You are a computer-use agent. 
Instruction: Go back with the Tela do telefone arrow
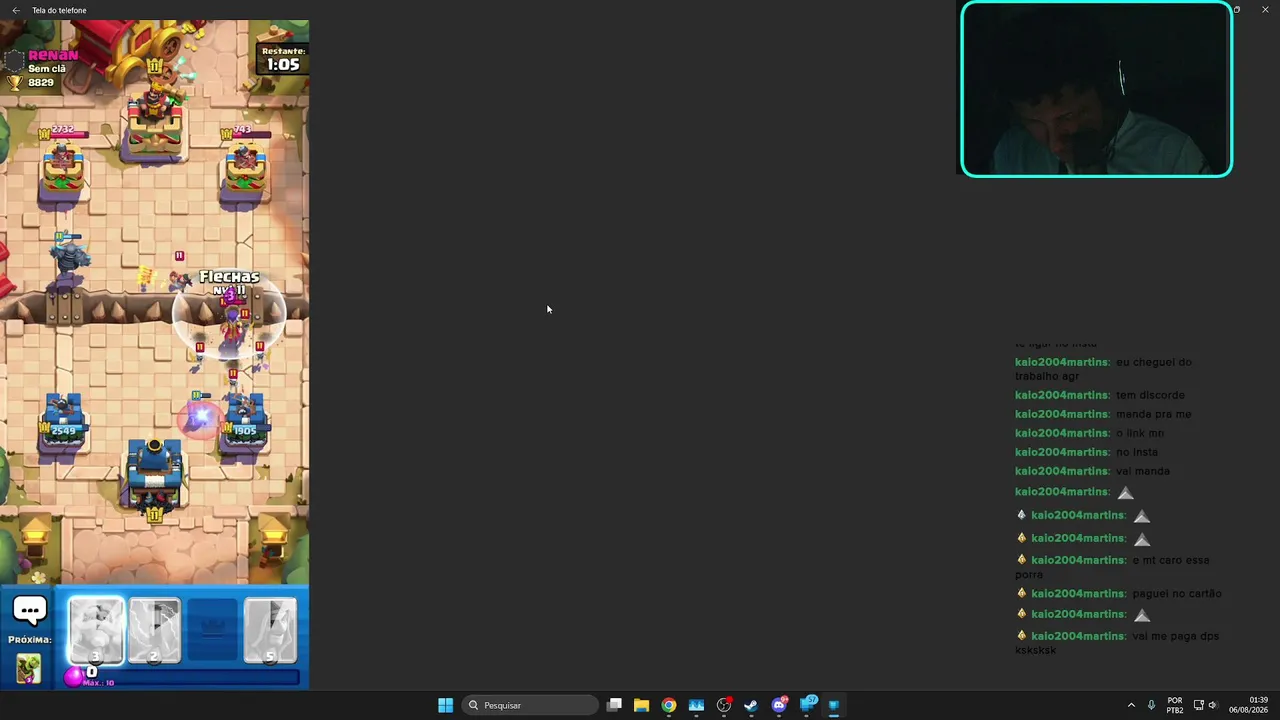(x=15, y=10)
